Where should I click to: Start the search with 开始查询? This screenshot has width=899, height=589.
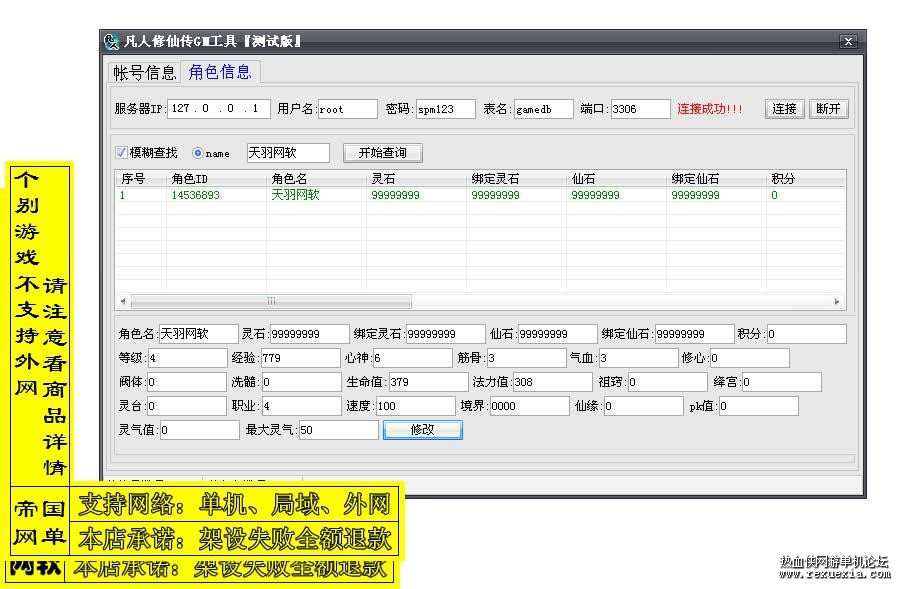coord(382,153)
